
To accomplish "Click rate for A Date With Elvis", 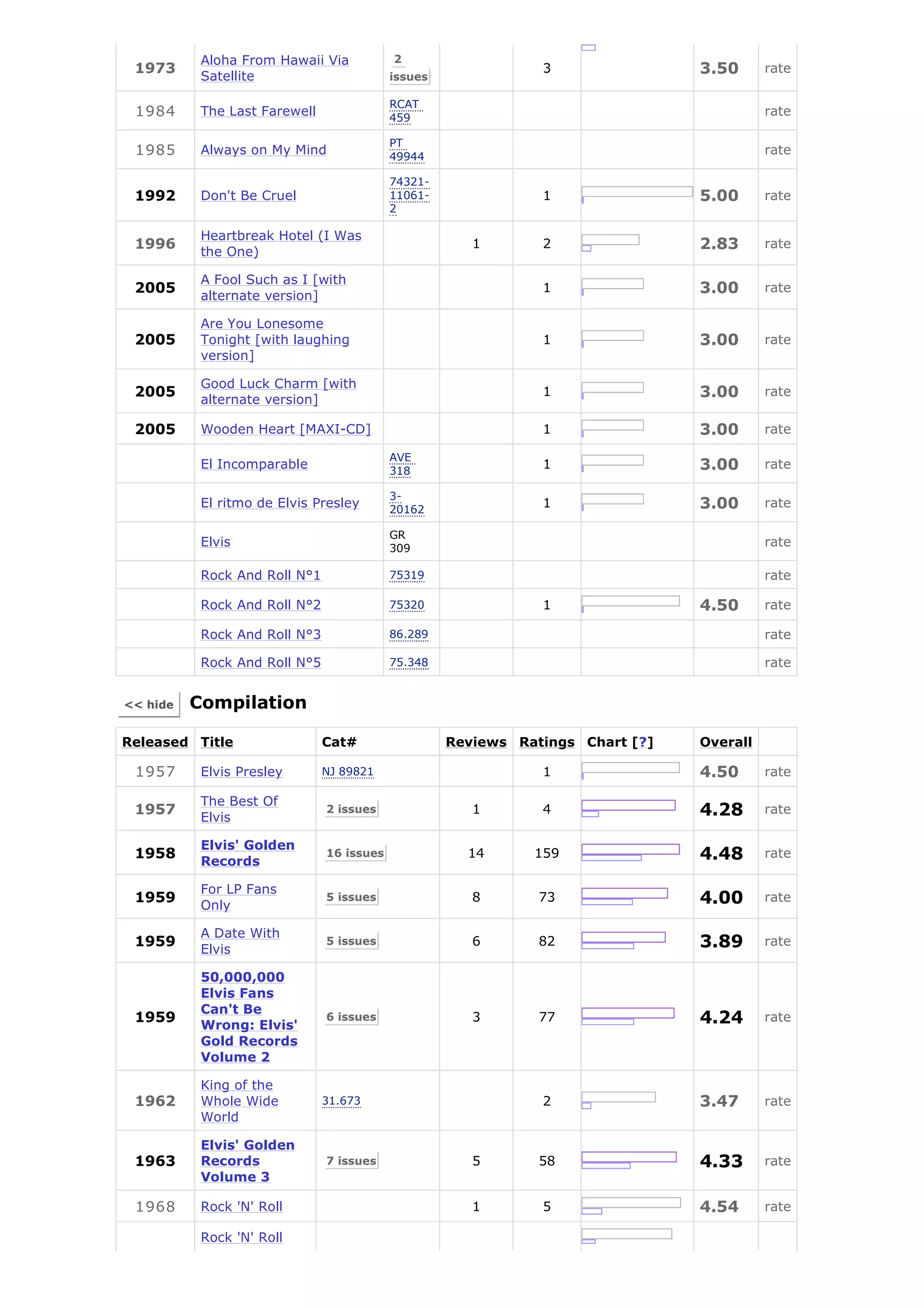I will pyautogui.click(x=777, y=941).
